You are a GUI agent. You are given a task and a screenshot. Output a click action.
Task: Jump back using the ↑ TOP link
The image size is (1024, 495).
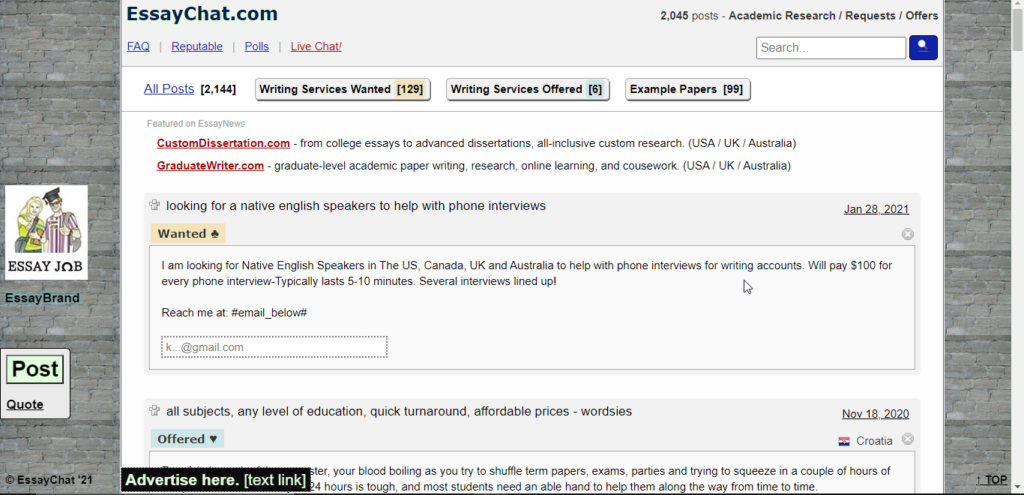click(x=991, y=480)
